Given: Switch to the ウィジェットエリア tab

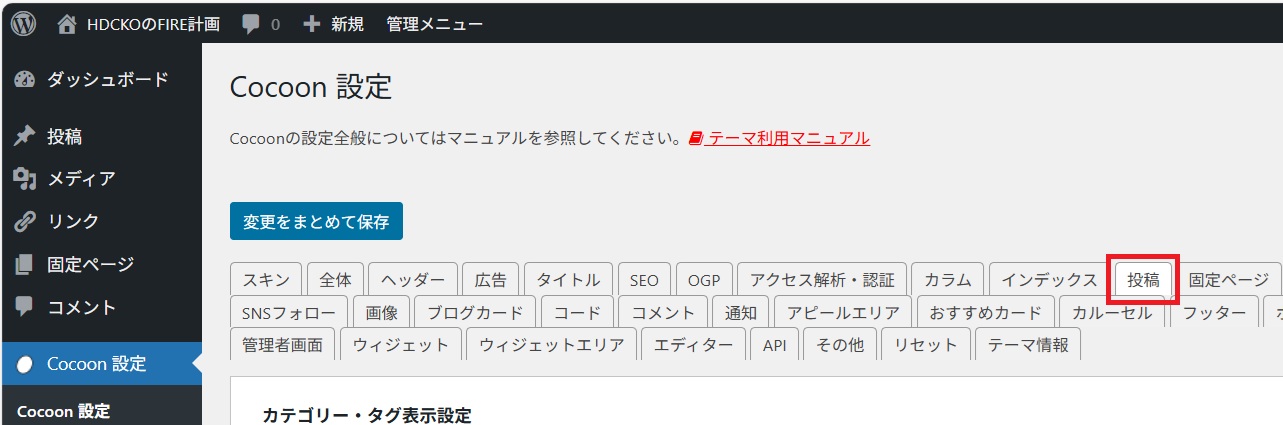Looking at the screenshot, I should [x=551, y=345].
